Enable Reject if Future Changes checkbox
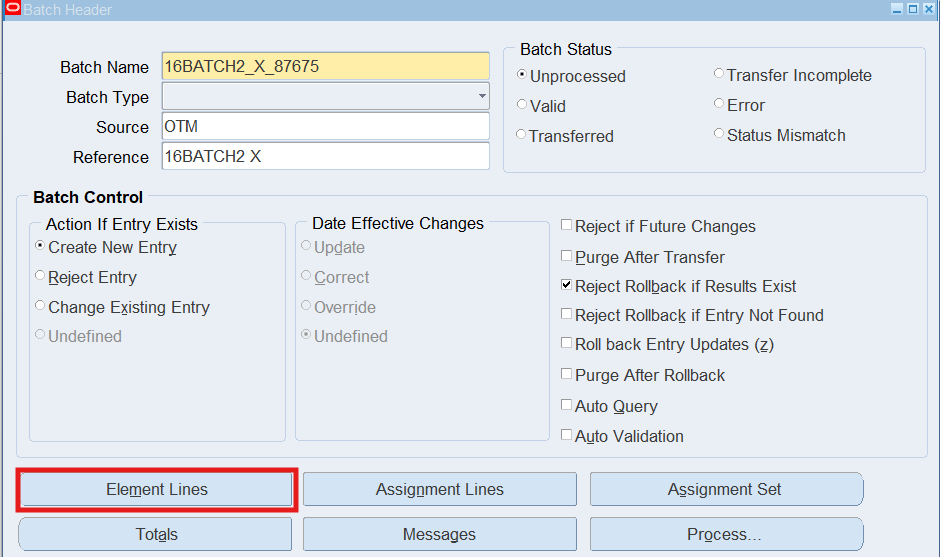 coord(567,226)
